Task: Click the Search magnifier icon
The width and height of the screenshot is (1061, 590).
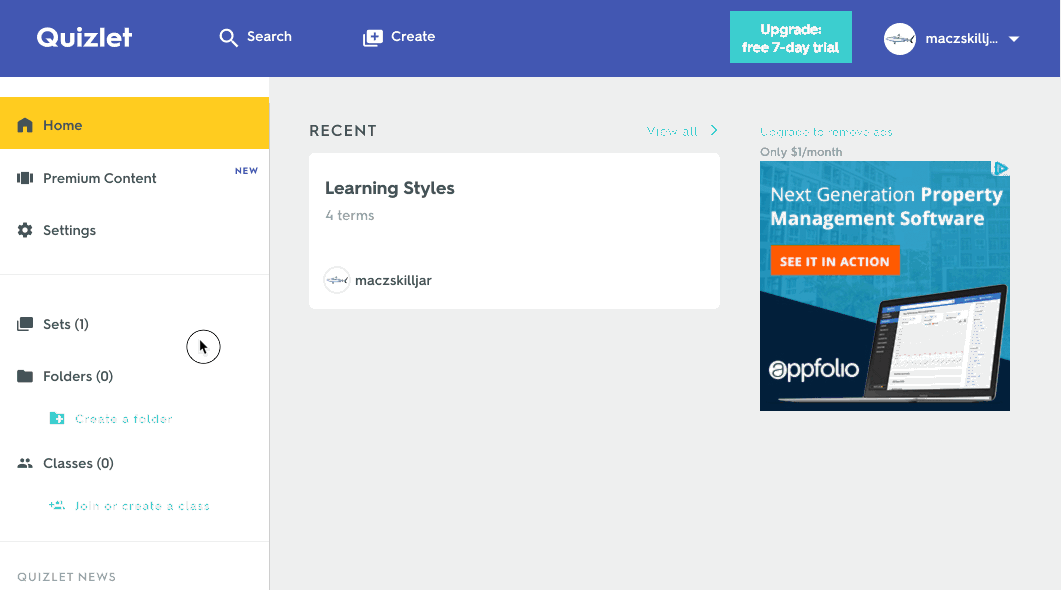Action: tap(228, 37)
